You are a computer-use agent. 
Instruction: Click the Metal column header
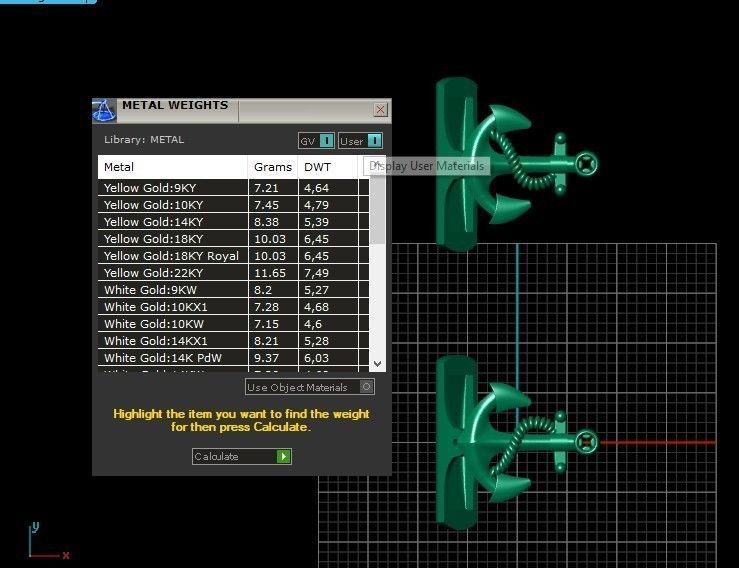click(172, 167)
